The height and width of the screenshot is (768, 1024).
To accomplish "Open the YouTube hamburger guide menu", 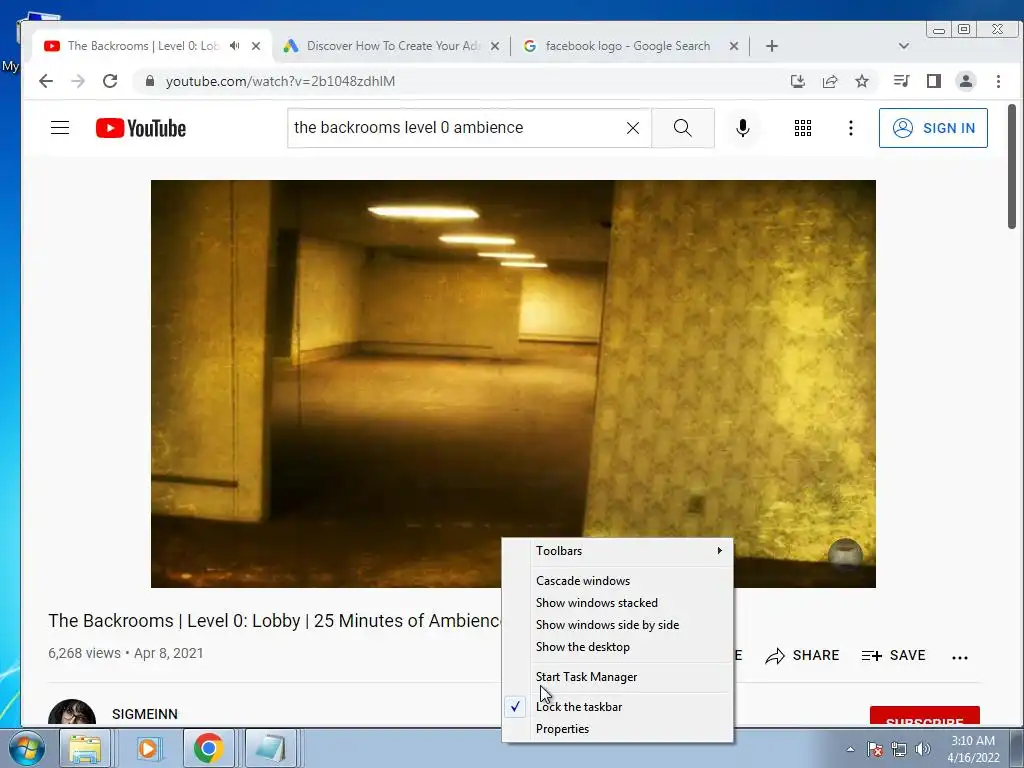I will tap(60, 127).
